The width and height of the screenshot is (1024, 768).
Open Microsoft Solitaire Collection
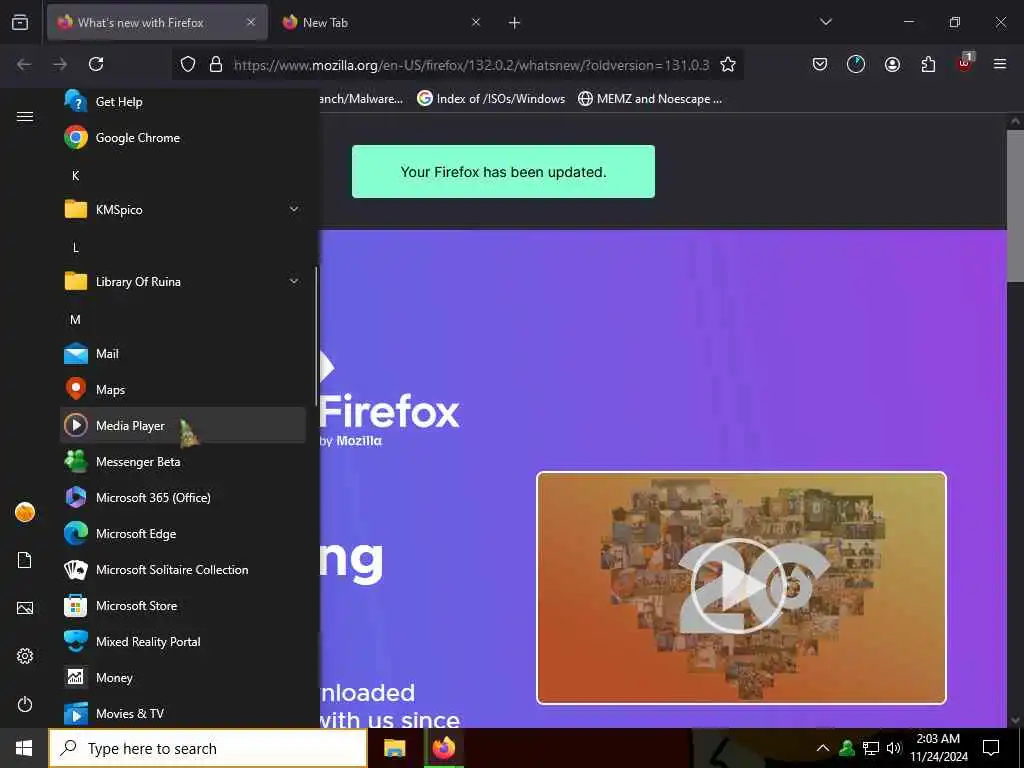click(183, 569)
